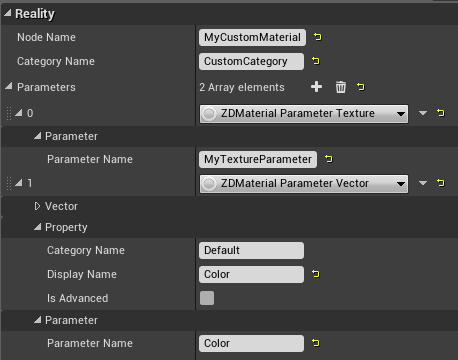Empty the Parameters array with trash icon
This screenshot has height=360, width=458.
point(341,87)
